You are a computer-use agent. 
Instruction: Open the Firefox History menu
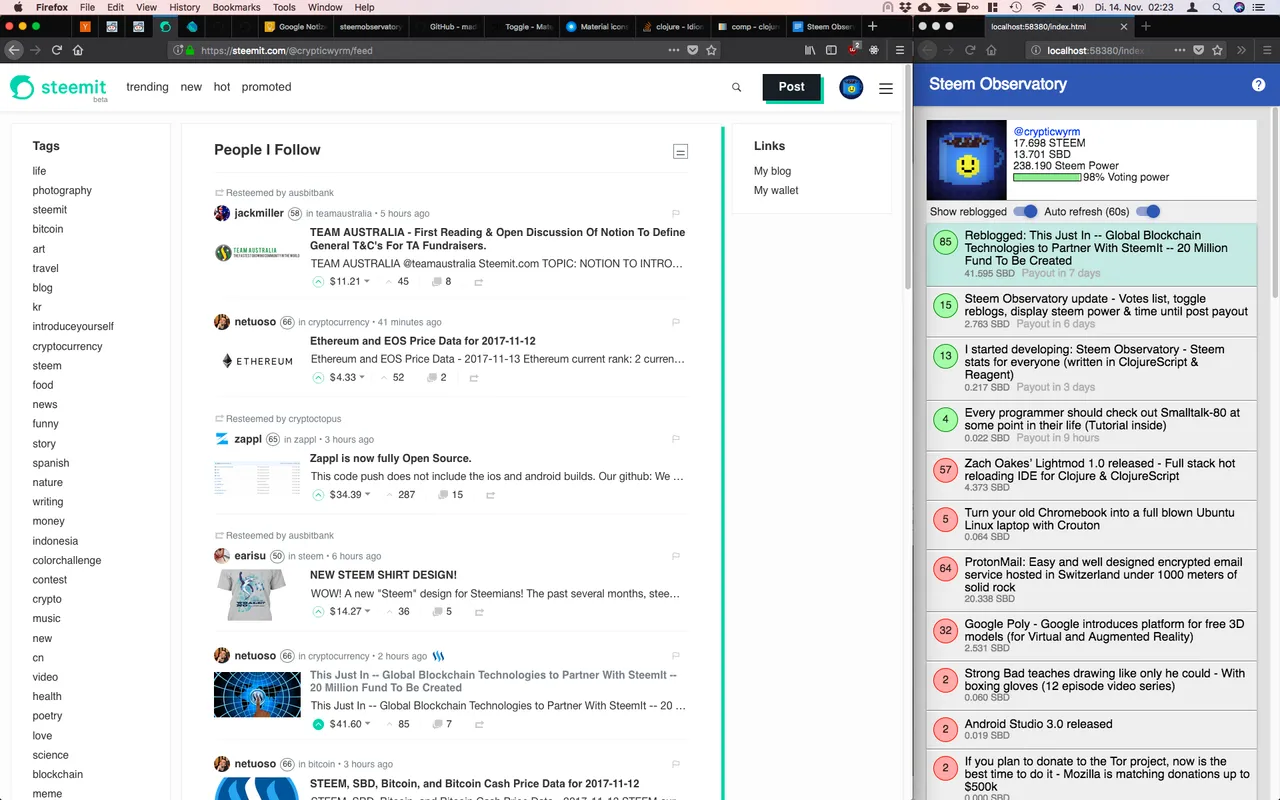coord(184,7)
